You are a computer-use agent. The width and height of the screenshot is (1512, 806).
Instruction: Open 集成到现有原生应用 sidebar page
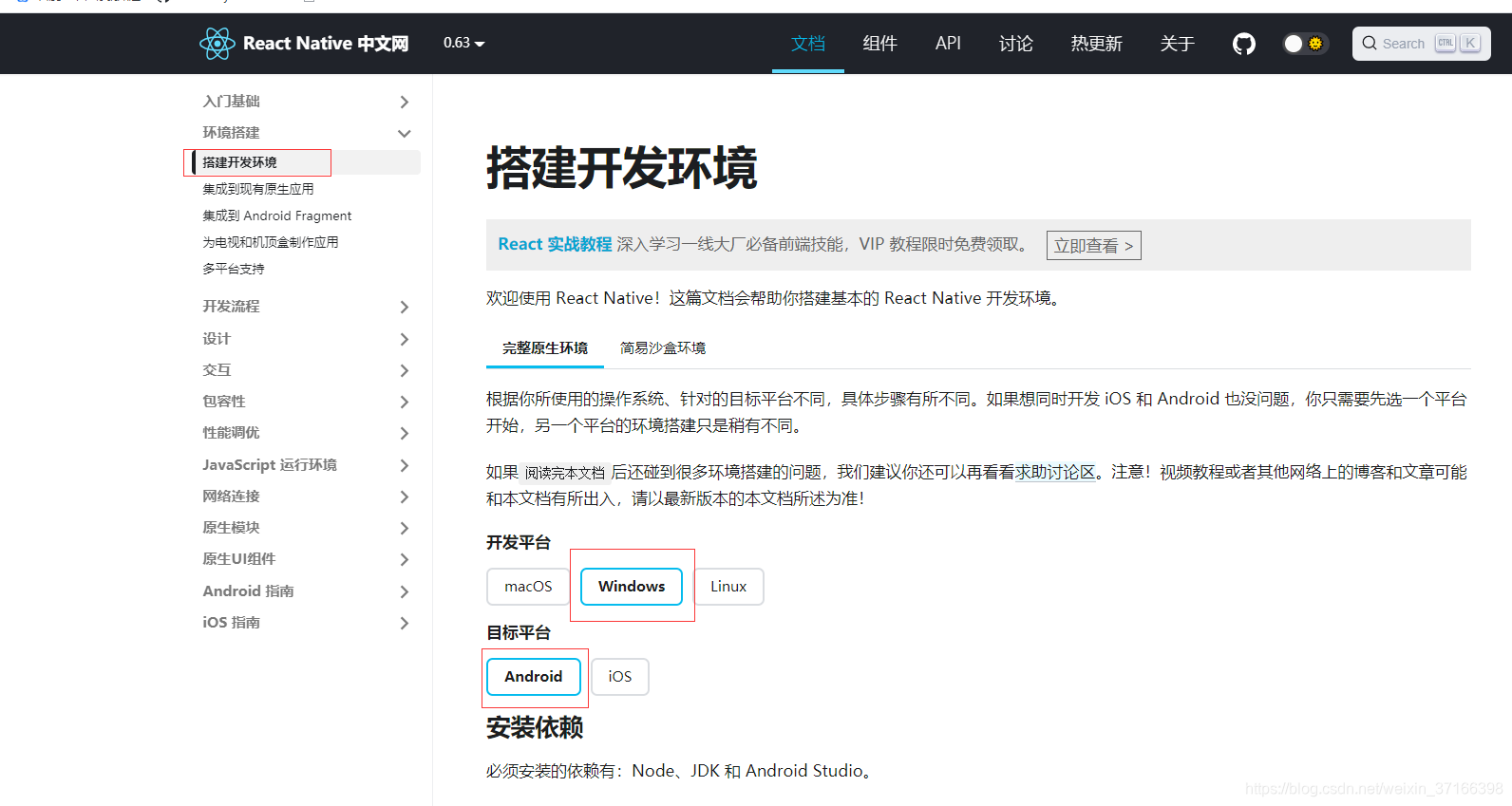pos(257,189)
